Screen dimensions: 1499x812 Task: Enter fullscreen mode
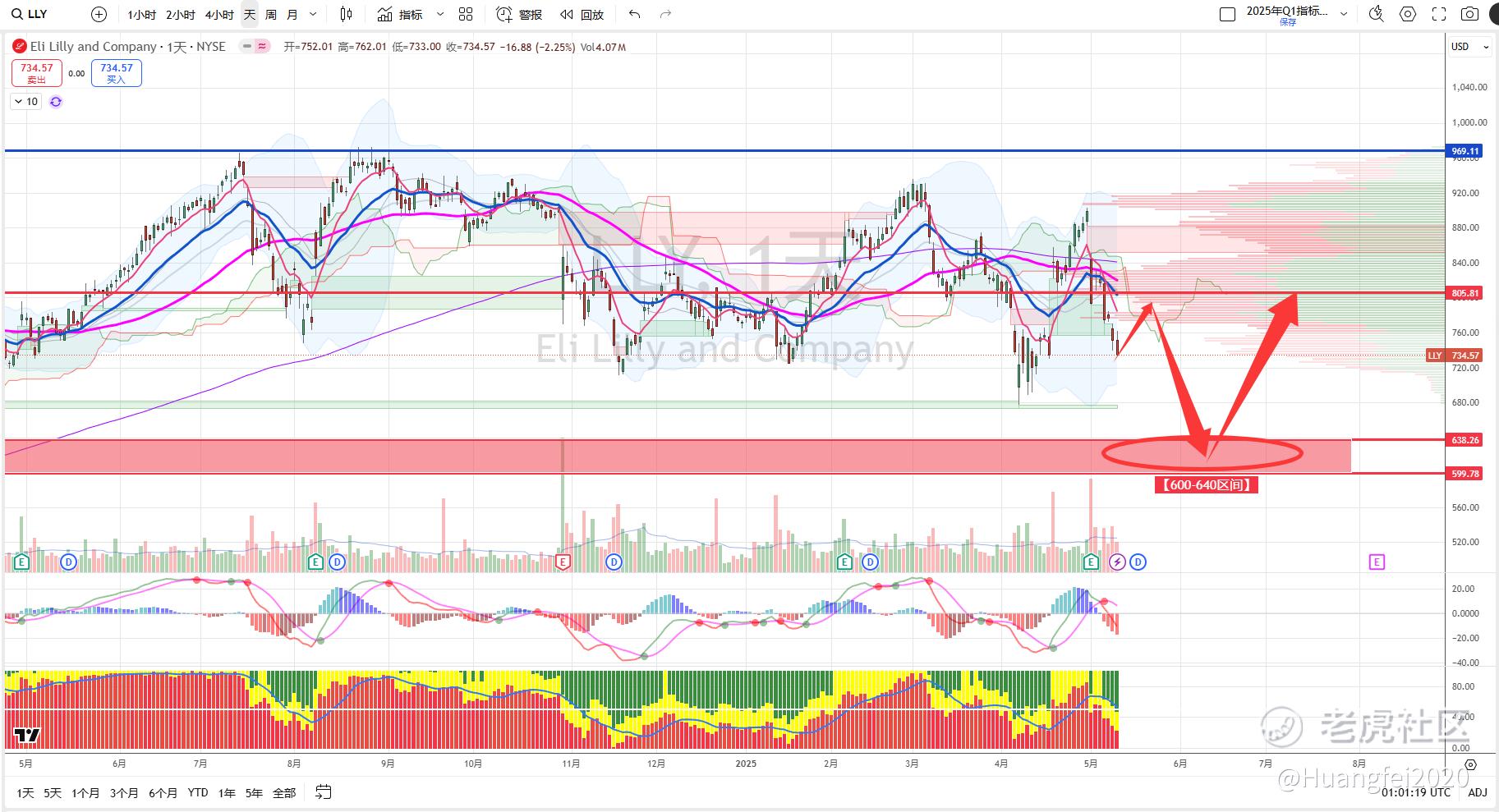click(1439, 14)
